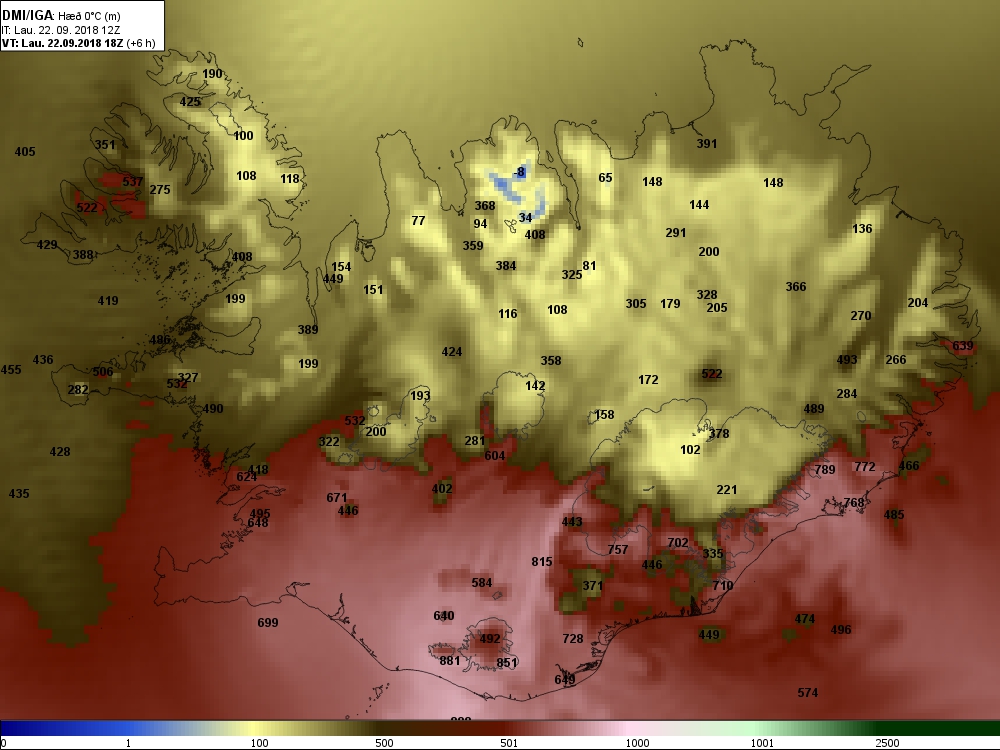Click the map value 624
The width and height of the screenshot is (1000, 750).
click(x=246, y=476)
